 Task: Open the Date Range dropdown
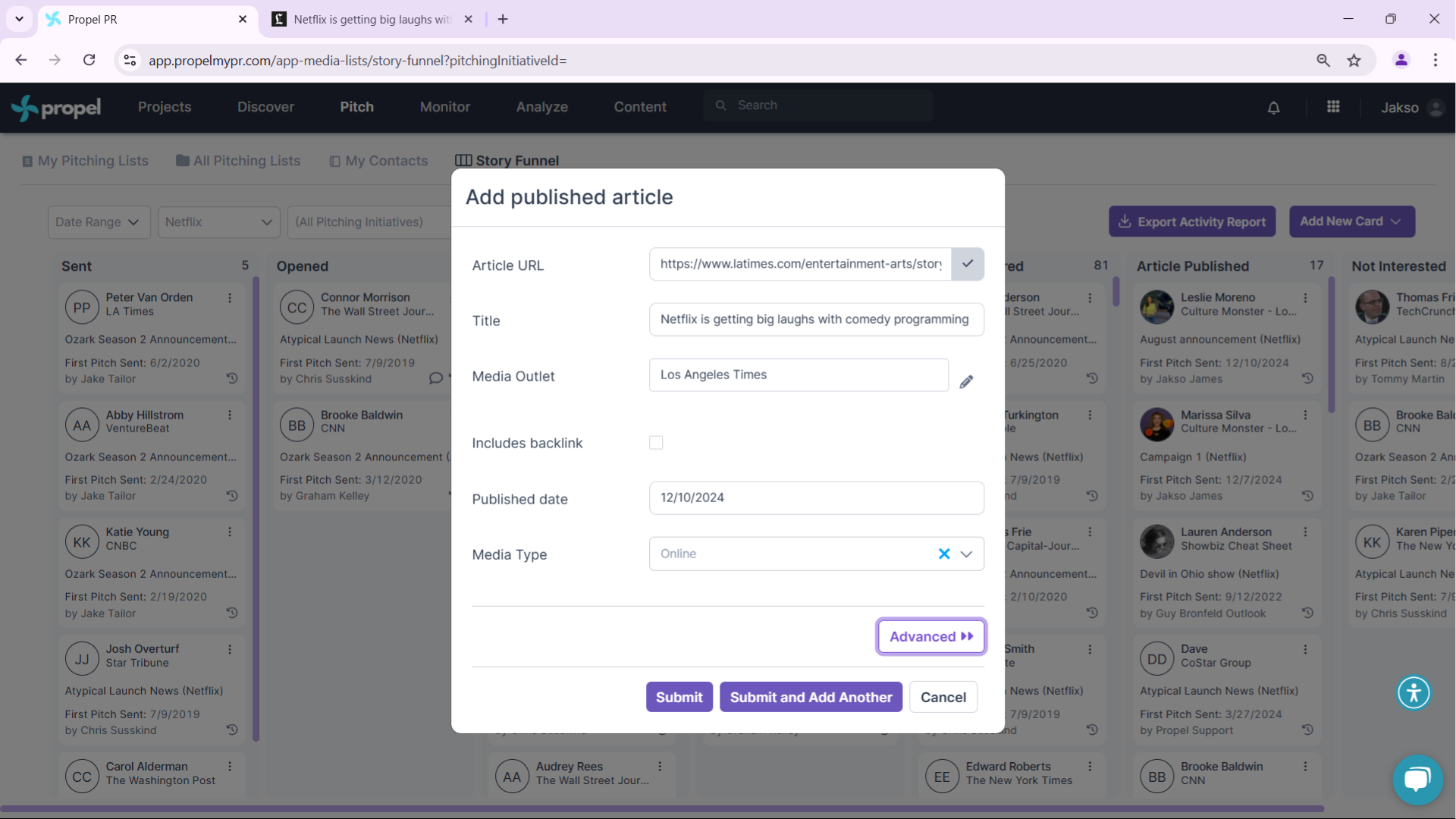pyautogui.click(x=99, y=222)
